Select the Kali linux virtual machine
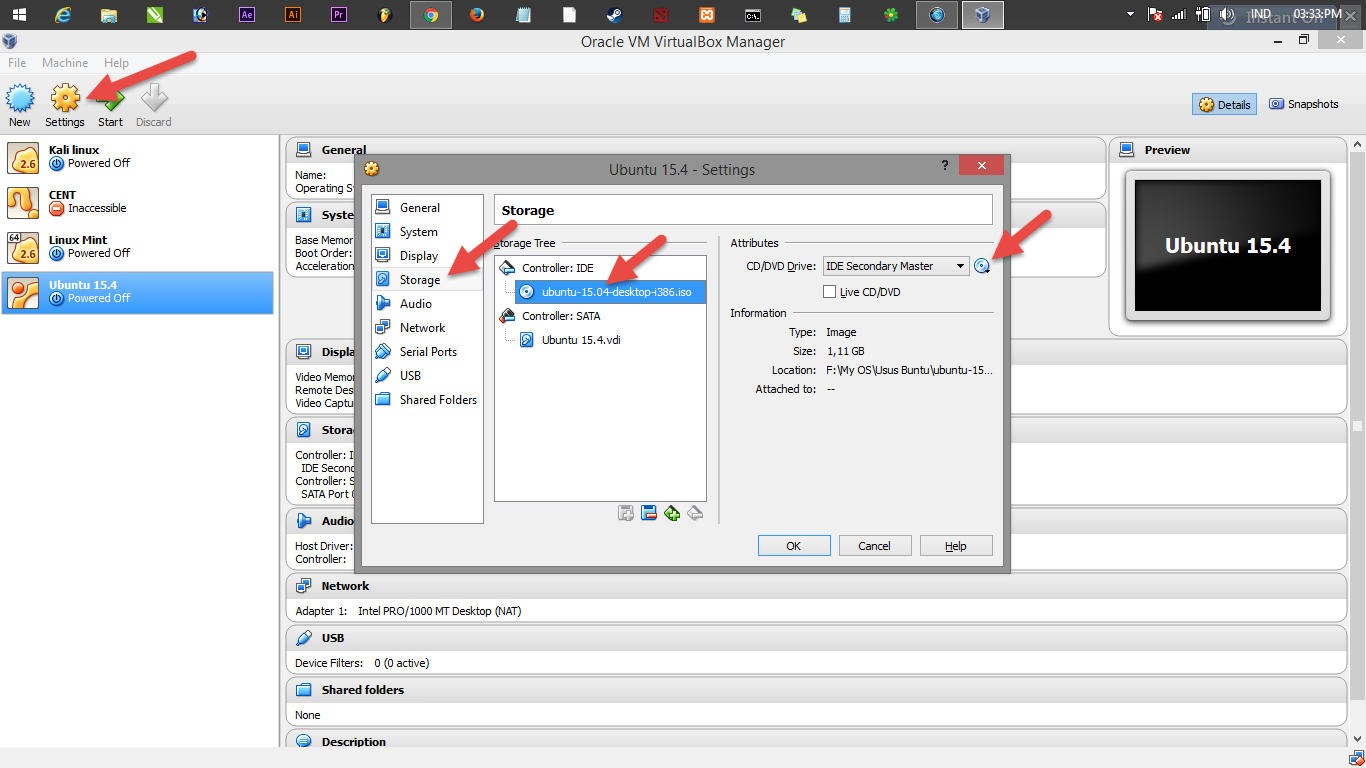The height and width of the screenshot is (768, 1366). tap(137, 157)
